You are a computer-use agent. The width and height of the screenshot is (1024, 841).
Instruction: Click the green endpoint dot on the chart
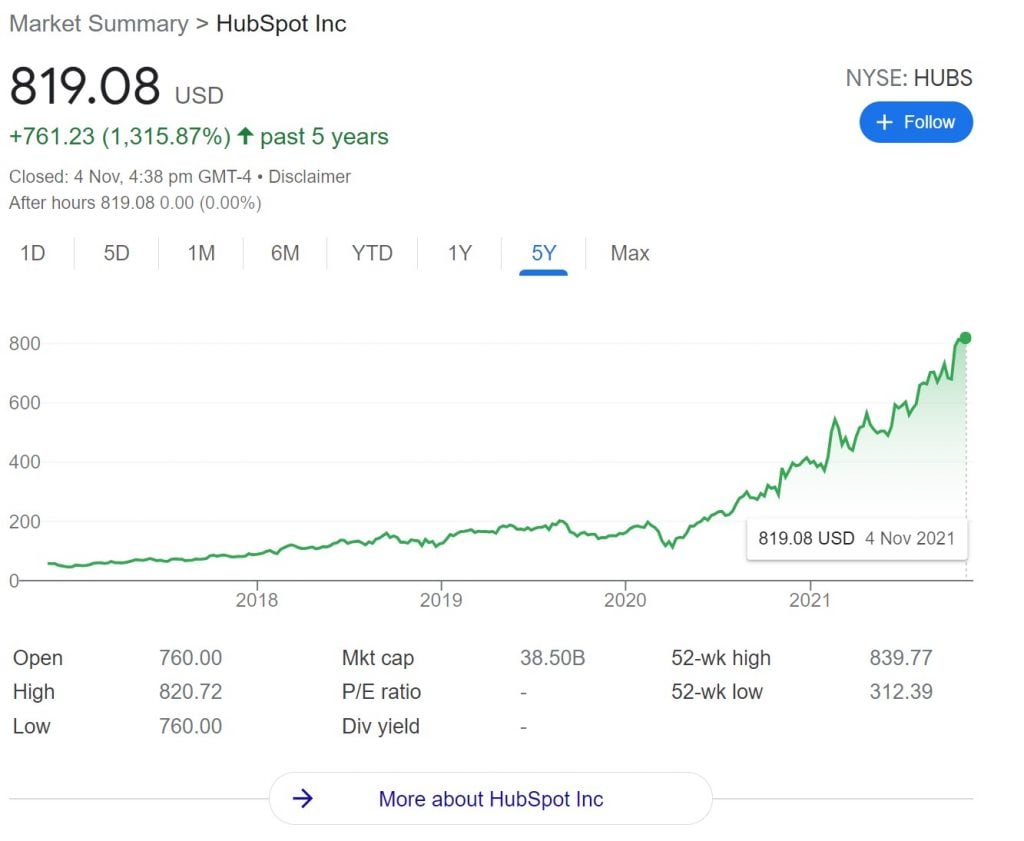(x=965, y=338)
